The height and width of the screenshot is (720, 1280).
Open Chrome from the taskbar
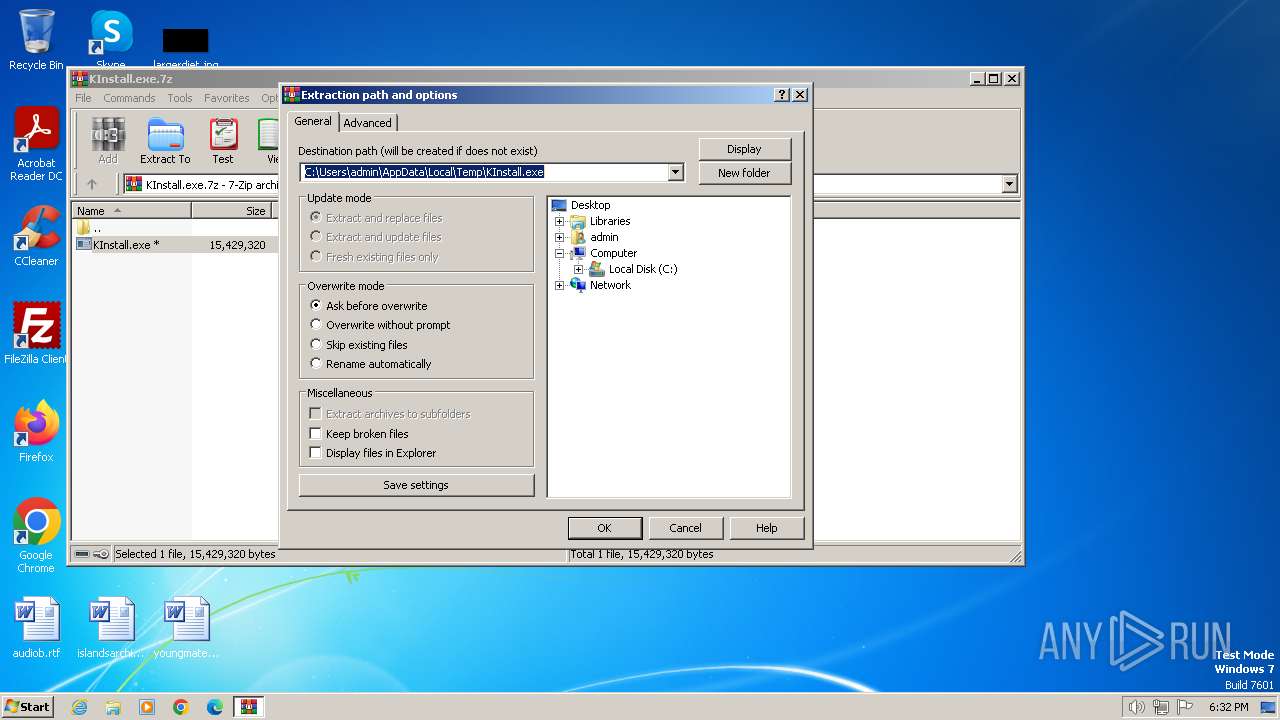point(181,707)
